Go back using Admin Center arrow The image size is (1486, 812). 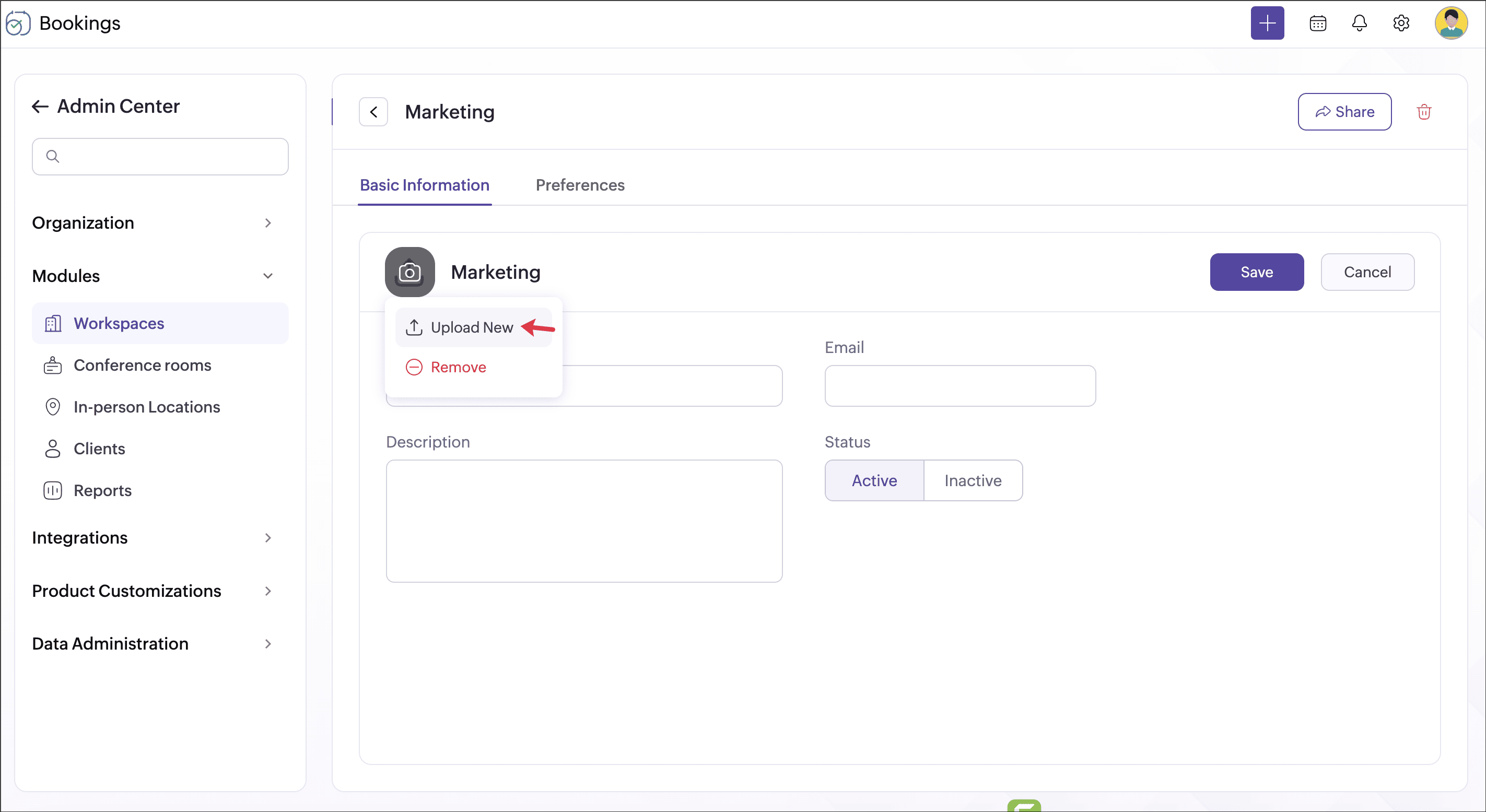pyautogui.click(x=39, y=106)
